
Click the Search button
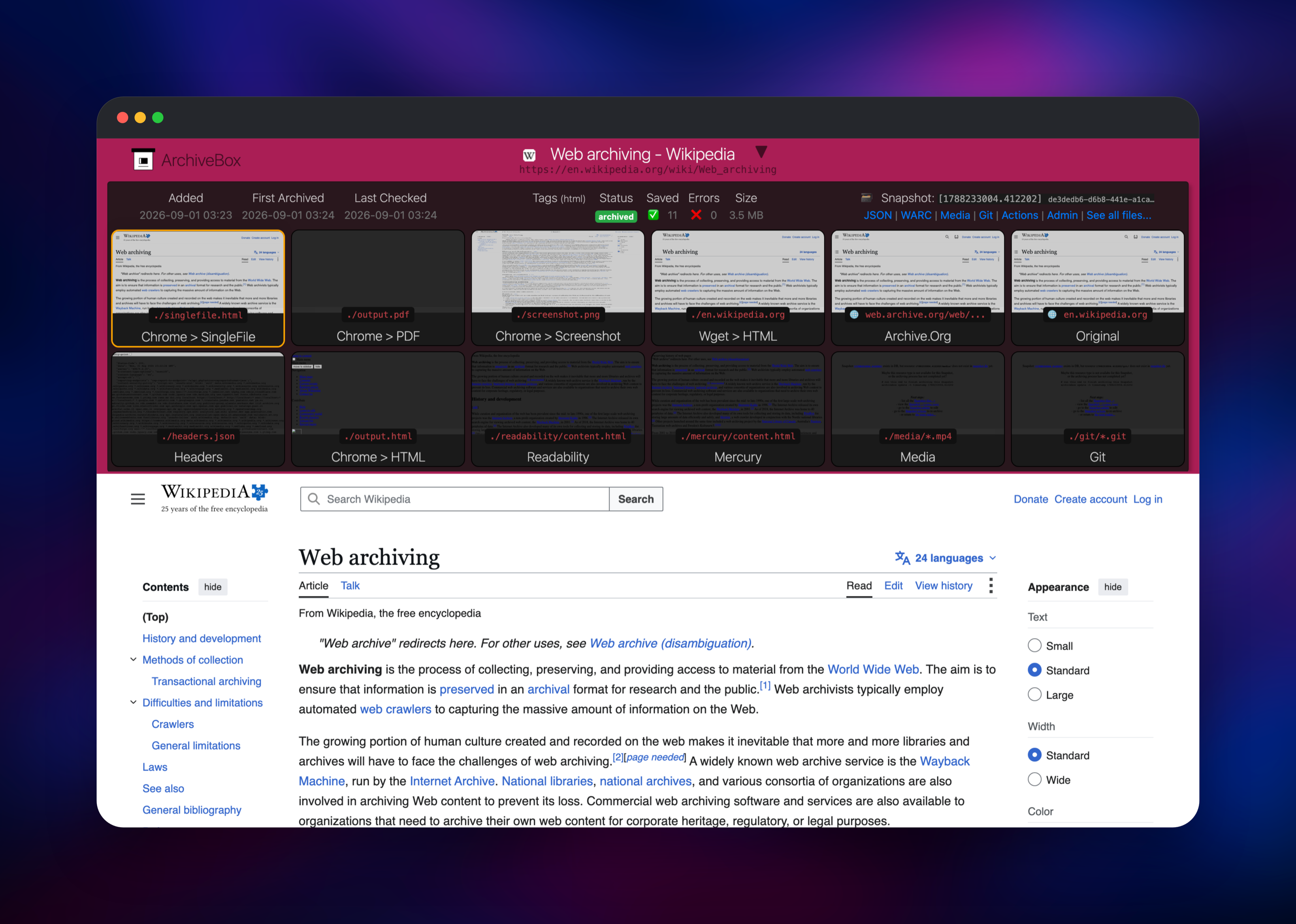point(636,499)
